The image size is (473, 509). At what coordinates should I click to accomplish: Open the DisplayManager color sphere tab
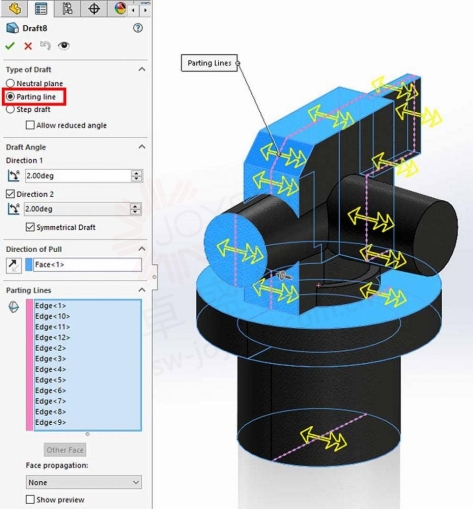tap(120, 8)
